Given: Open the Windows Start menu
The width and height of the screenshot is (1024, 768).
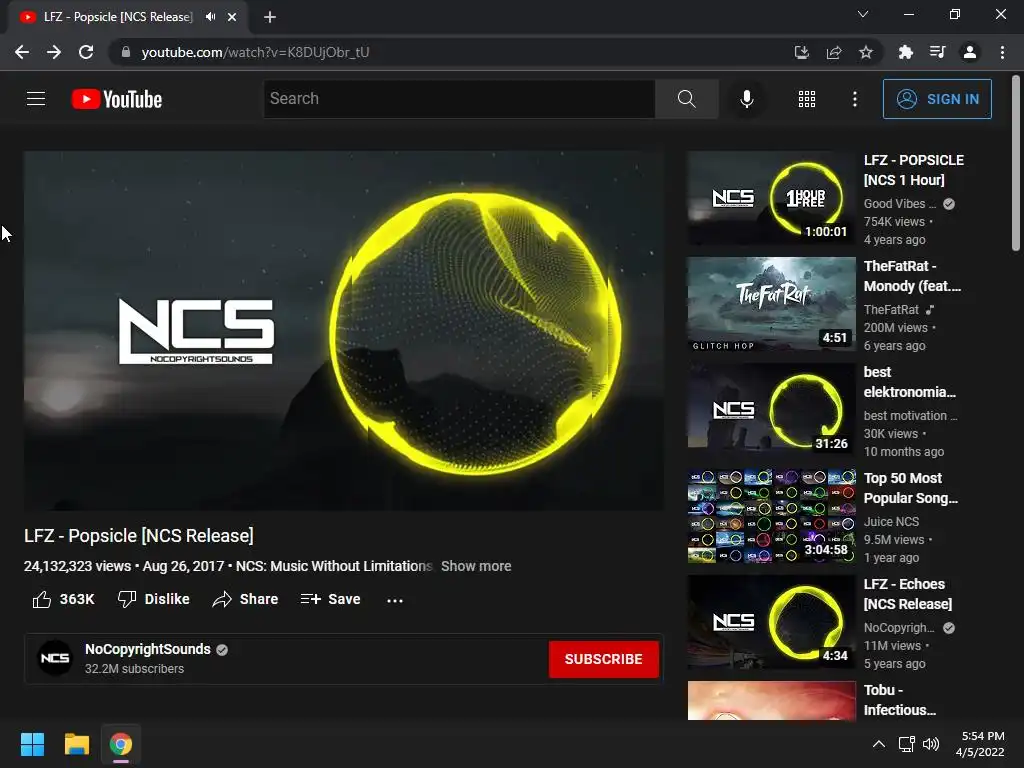Looking at the screenshot, I should pyautogui.click(x=32, y=744).
